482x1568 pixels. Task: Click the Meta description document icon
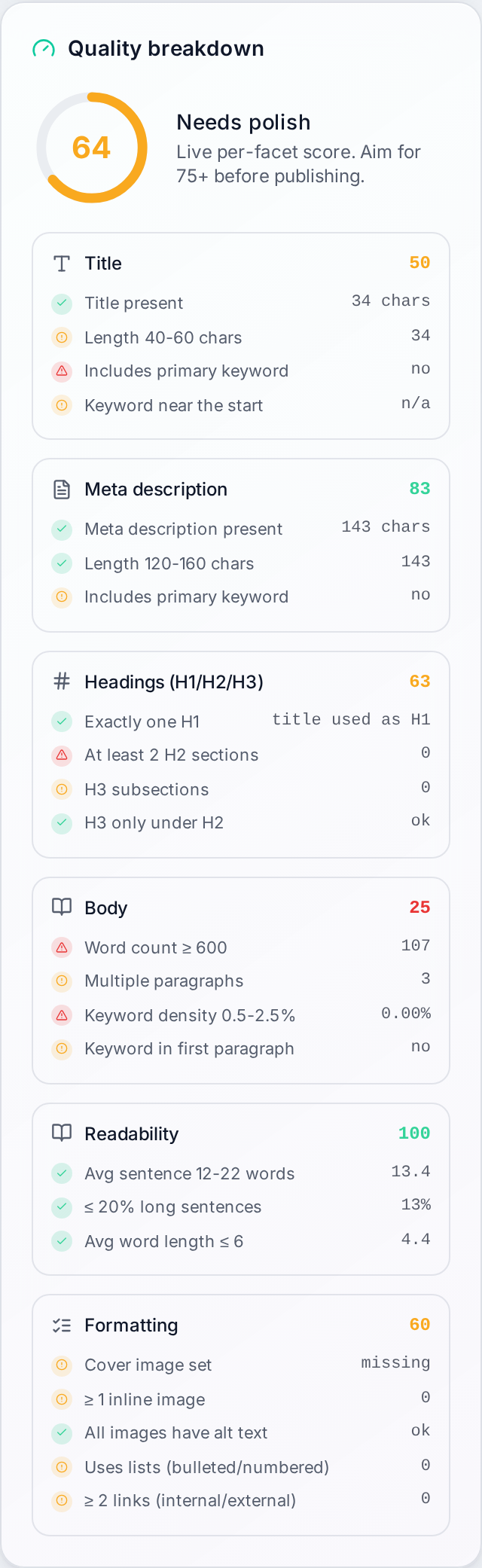pyautogui.click(x=62, y=490)
